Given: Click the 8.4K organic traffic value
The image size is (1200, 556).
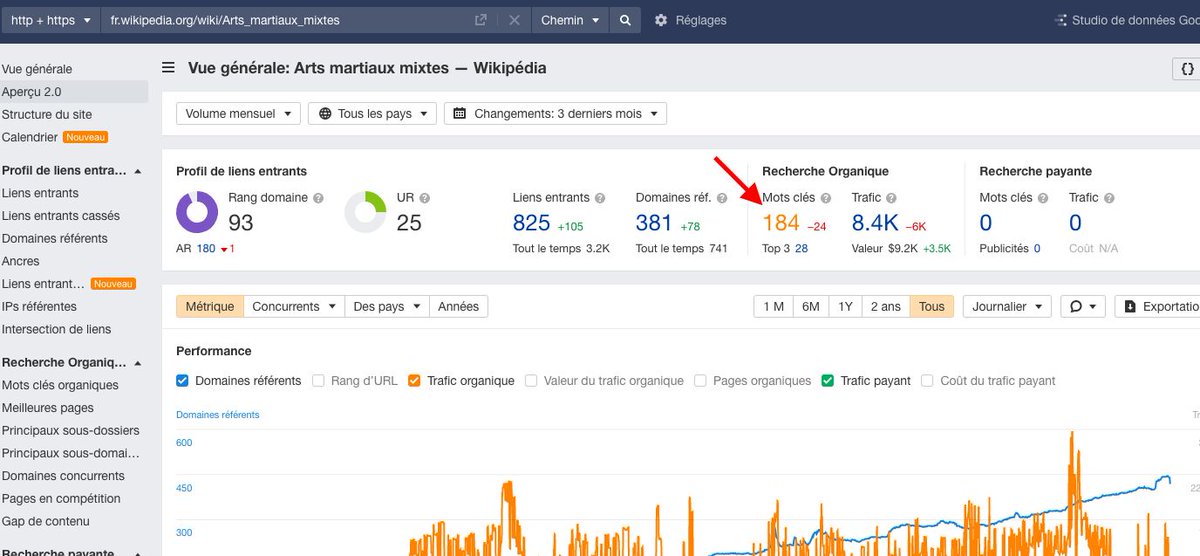Looking at the screenshot, I should (x=875, y=223).
